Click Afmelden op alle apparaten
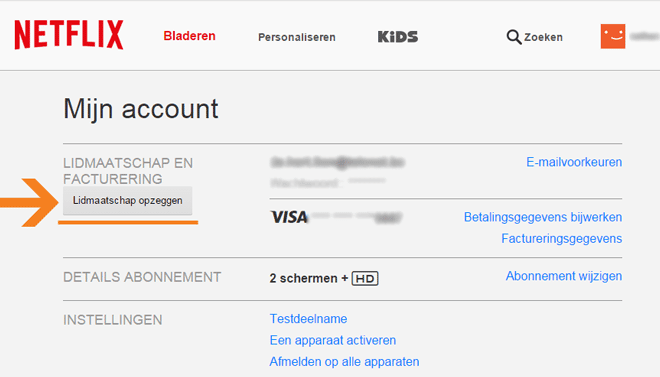 coord(344,361)
